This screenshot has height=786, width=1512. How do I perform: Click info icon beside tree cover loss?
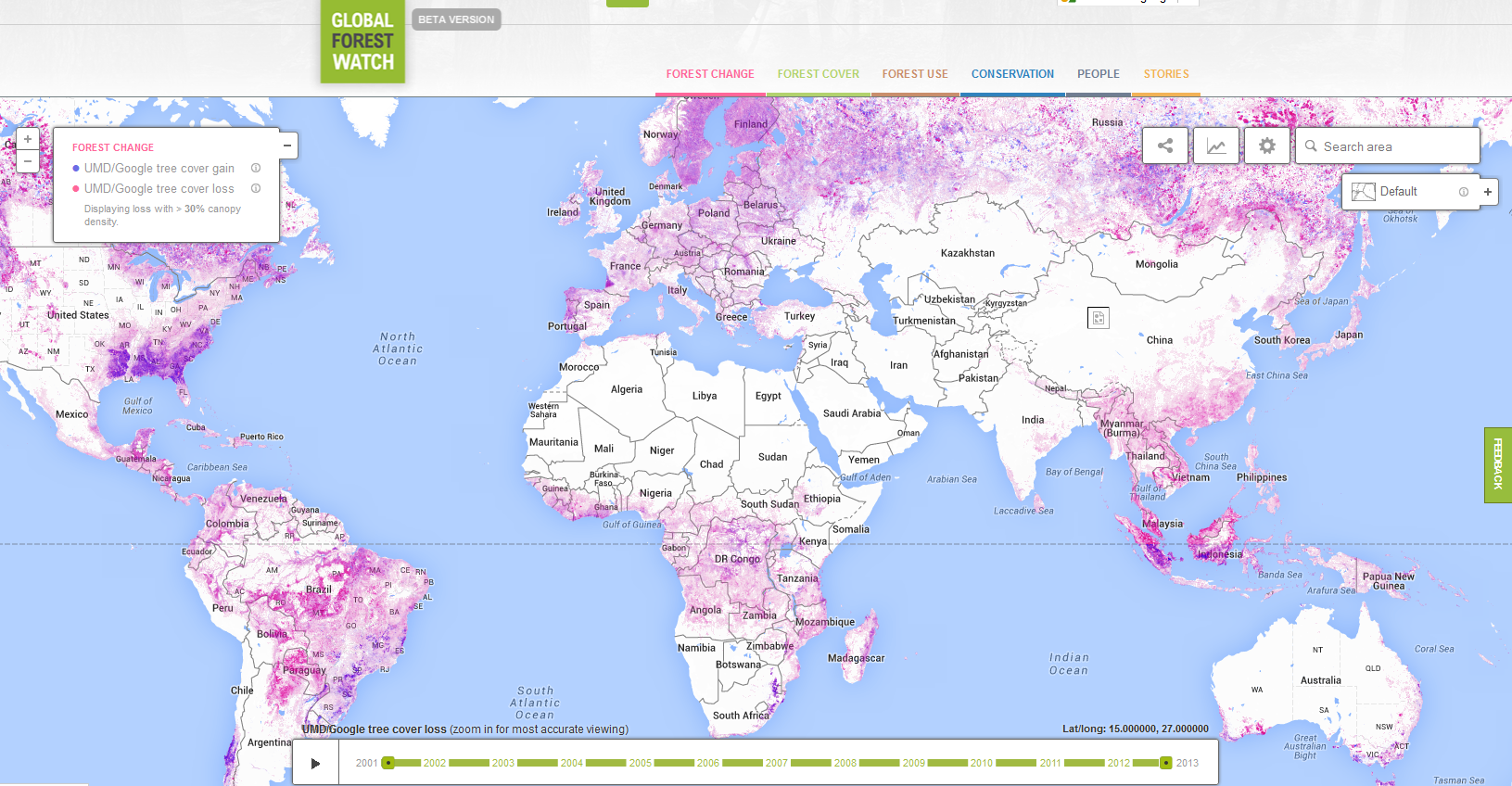(256, 188)
